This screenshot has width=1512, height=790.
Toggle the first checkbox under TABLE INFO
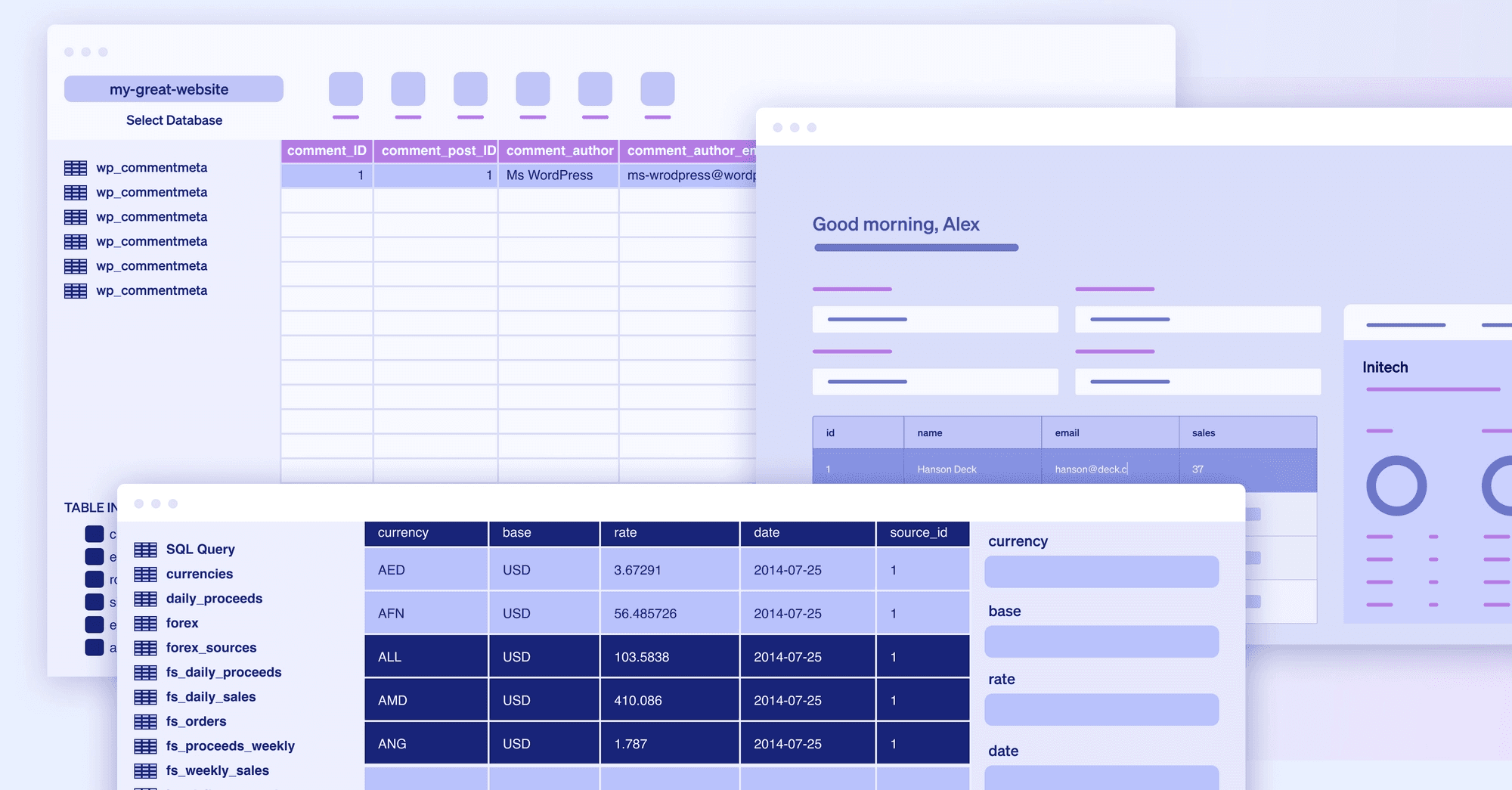pyautogui.click(x=94, y=534)
